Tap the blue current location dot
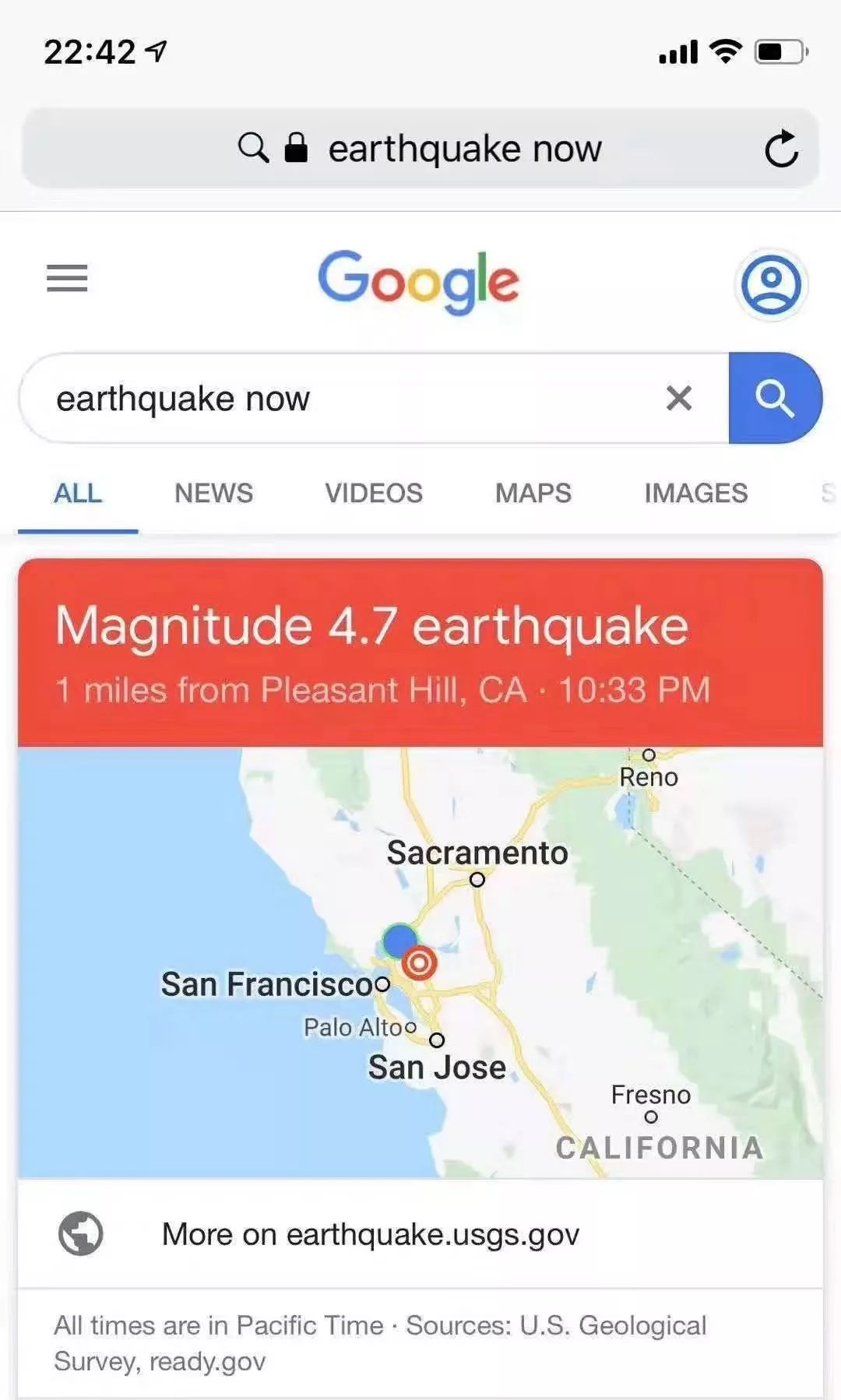The image size is (841, 1400). coord(399,940)
